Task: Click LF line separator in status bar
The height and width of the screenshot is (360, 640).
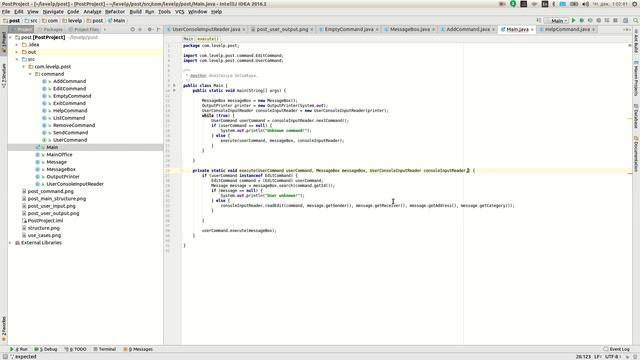Action: [x=598, y=357]
